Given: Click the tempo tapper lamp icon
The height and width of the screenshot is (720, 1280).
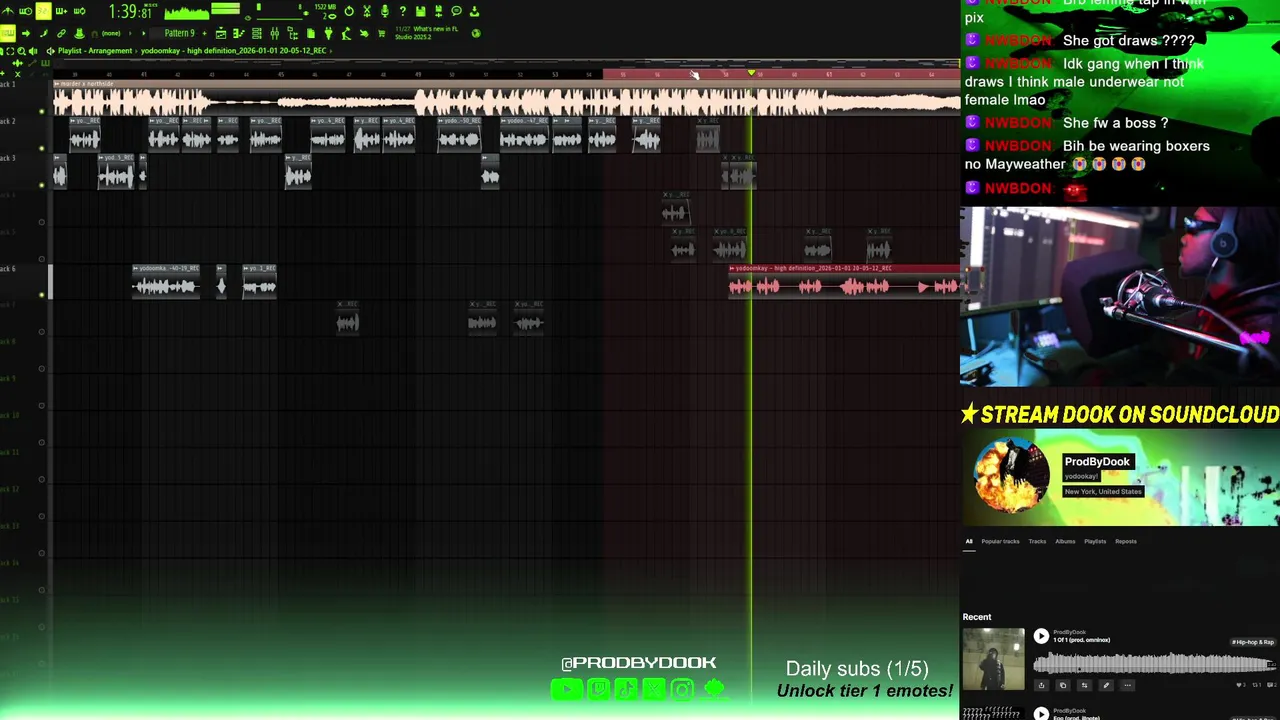Looking at the screenshot, I should tap(347, 33).
